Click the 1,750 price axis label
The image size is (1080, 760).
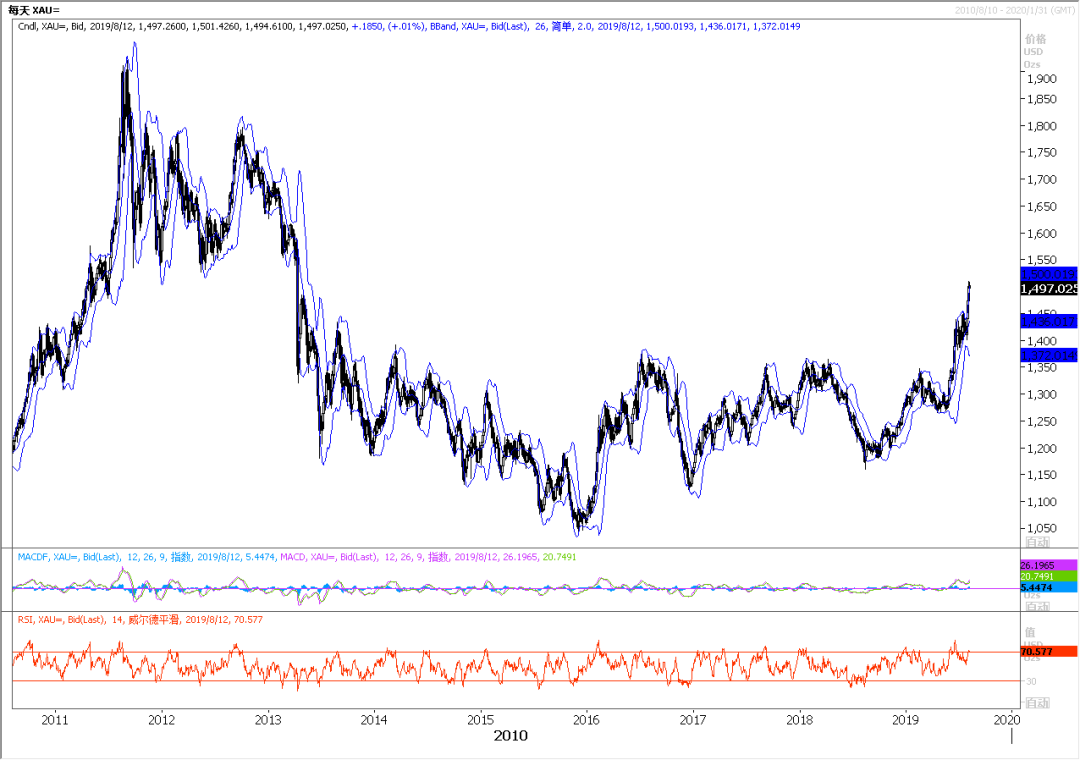1041,153
